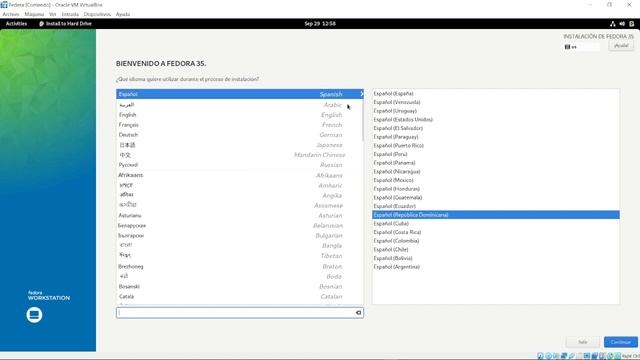Select the Belarusian language row
The width and height of the screenshot is (640, 360).
click(x=240, y=225)
